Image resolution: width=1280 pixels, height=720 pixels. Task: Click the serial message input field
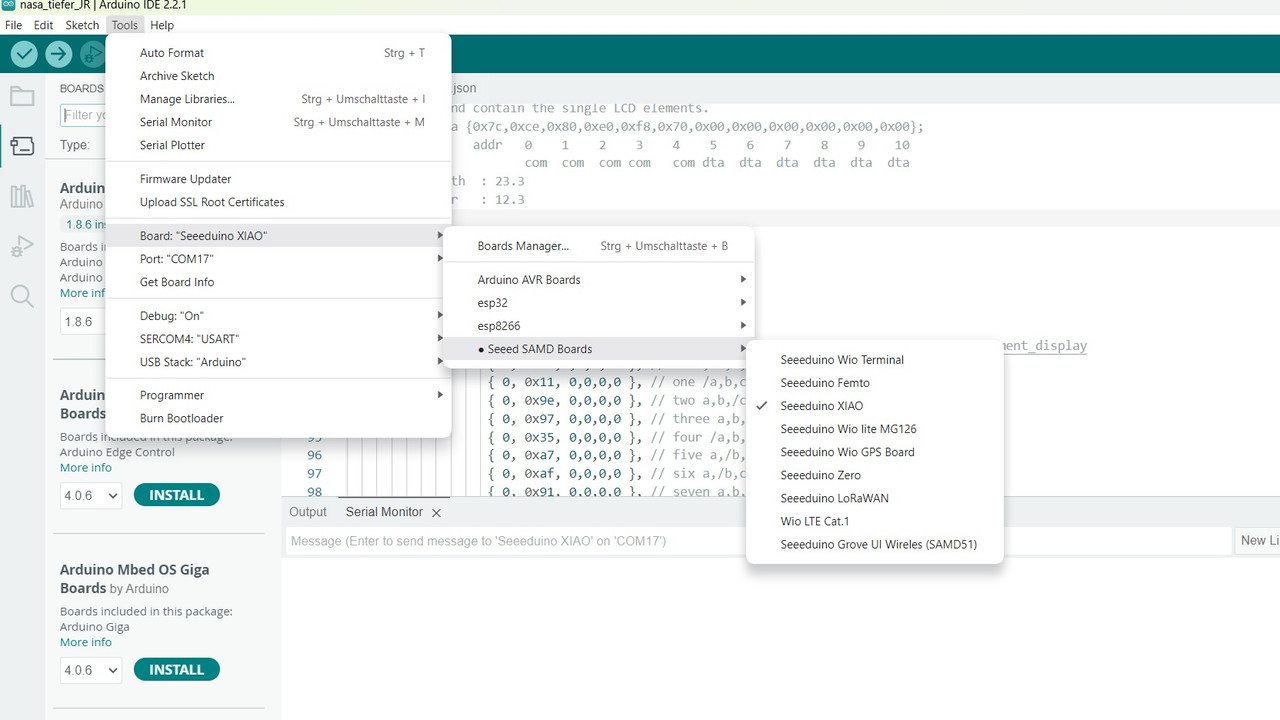coord(758,541)
